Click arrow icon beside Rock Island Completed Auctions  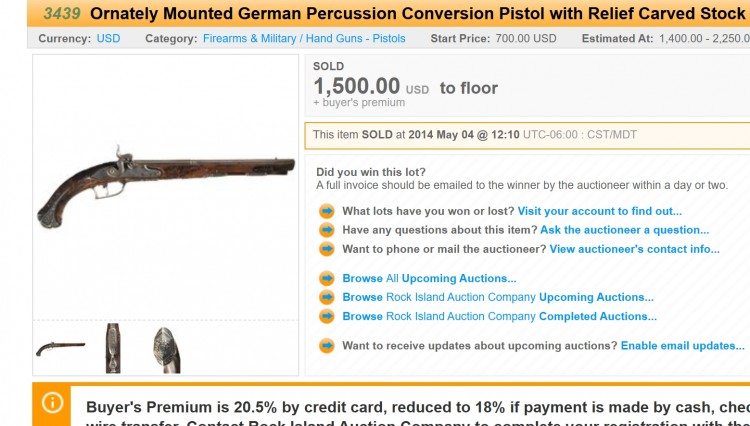tap(326, 316)
